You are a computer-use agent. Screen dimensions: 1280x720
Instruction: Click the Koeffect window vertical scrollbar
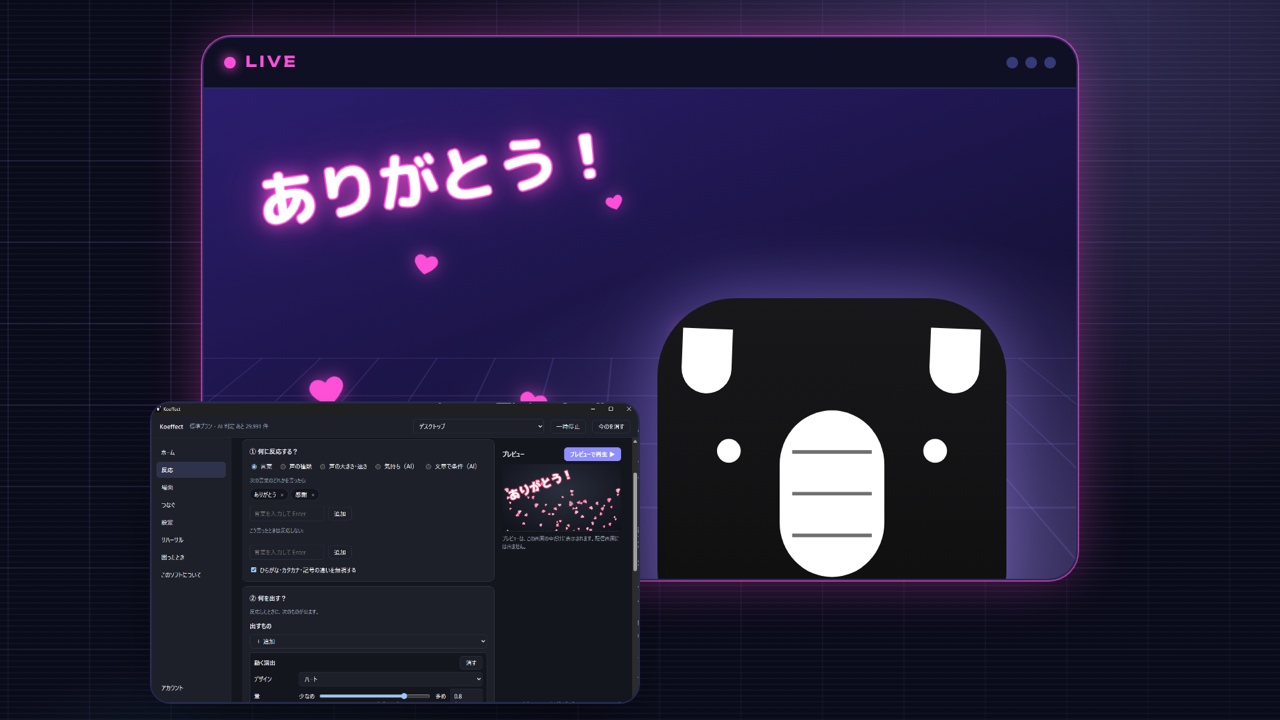(x=635, y=520)
